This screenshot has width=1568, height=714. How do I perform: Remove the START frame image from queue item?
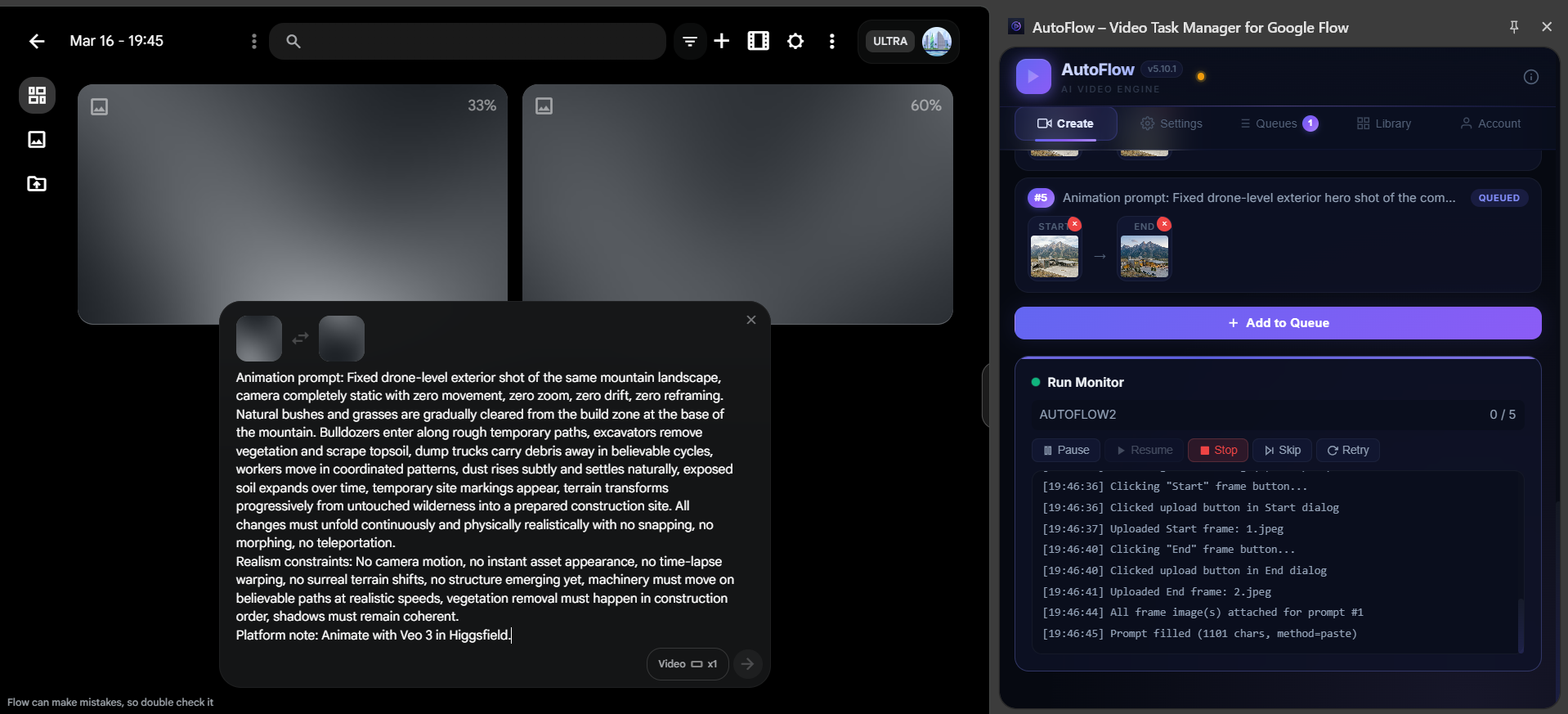tap(1074, 225)
